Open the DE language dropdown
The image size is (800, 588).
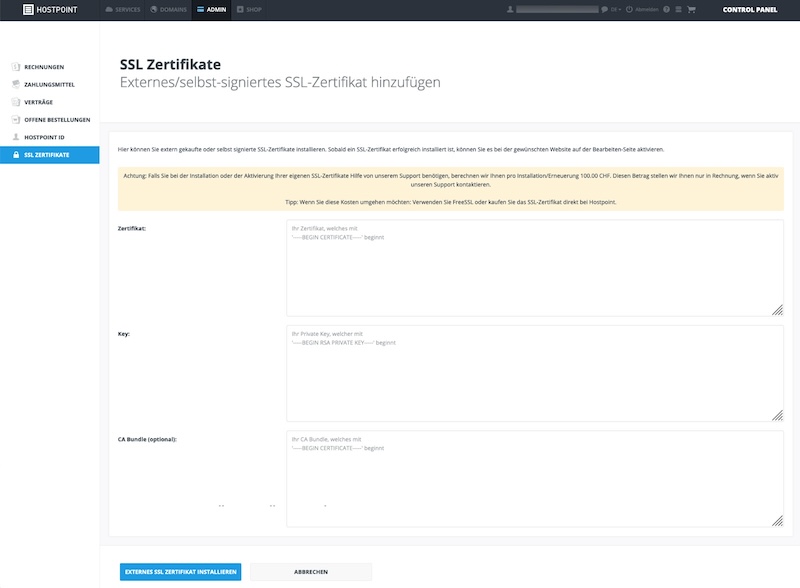point(615,10)
